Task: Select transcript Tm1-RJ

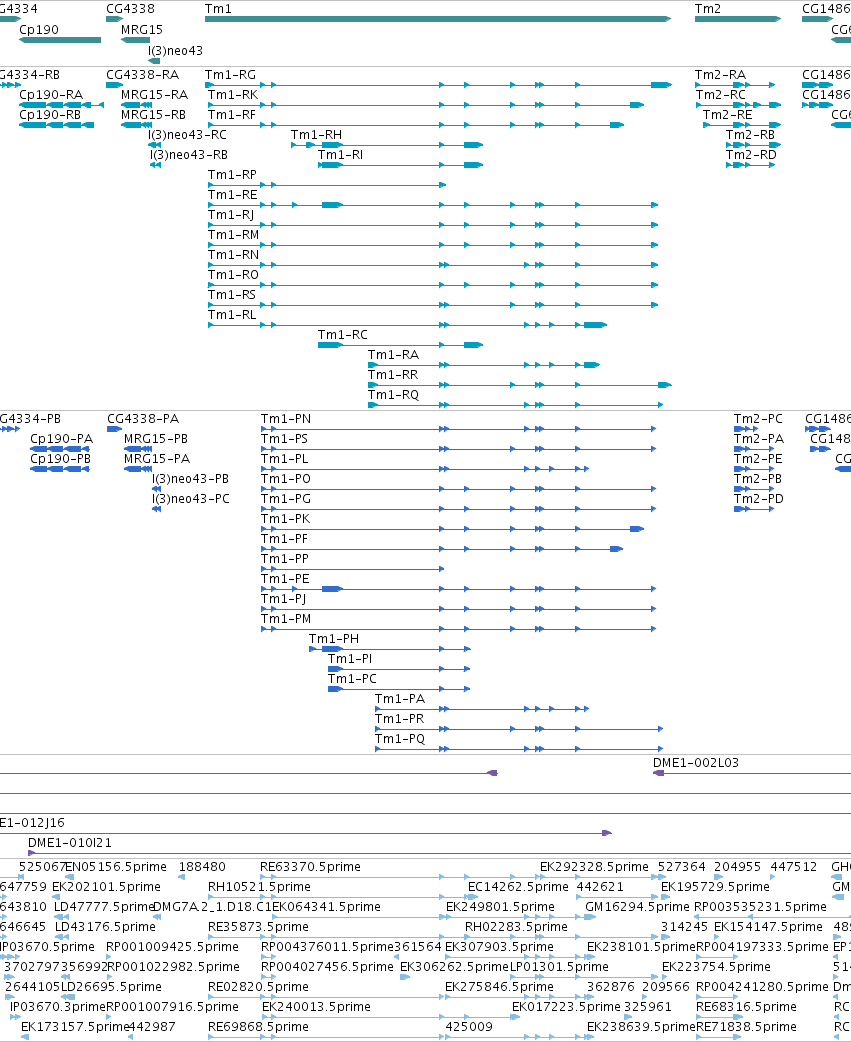Action: (x=433, y=225)
